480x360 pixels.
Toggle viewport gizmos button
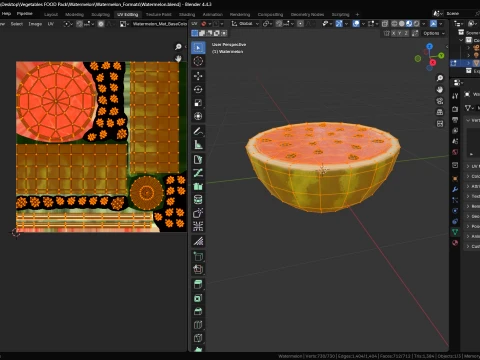pyautogui.click(x=339, y=24)
